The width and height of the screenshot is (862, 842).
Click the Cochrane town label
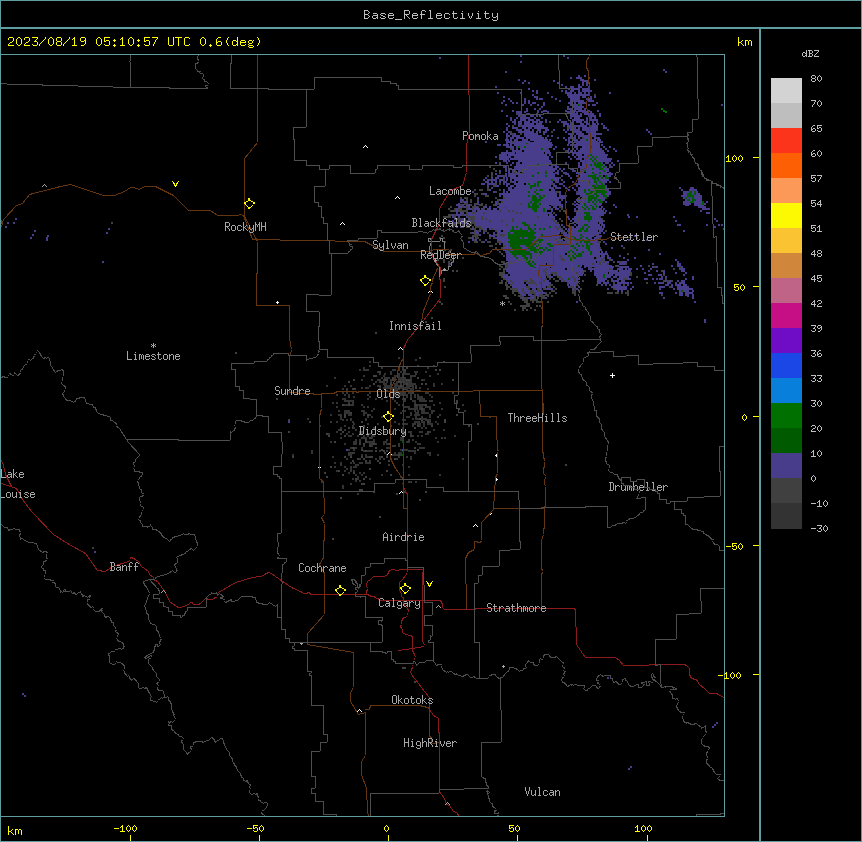click(322, 568)
